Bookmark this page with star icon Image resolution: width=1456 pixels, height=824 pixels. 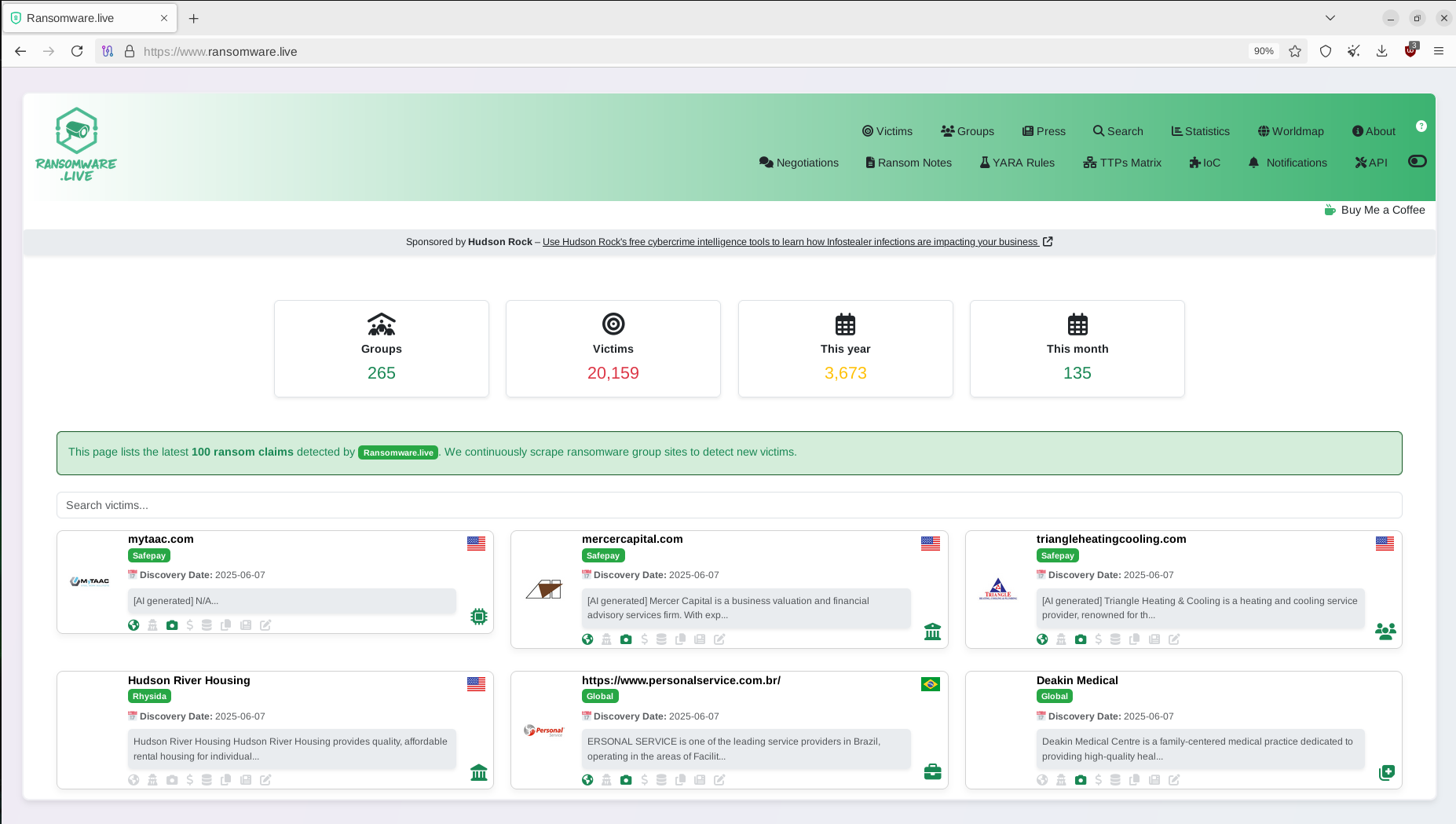(x=1295, y=51)
